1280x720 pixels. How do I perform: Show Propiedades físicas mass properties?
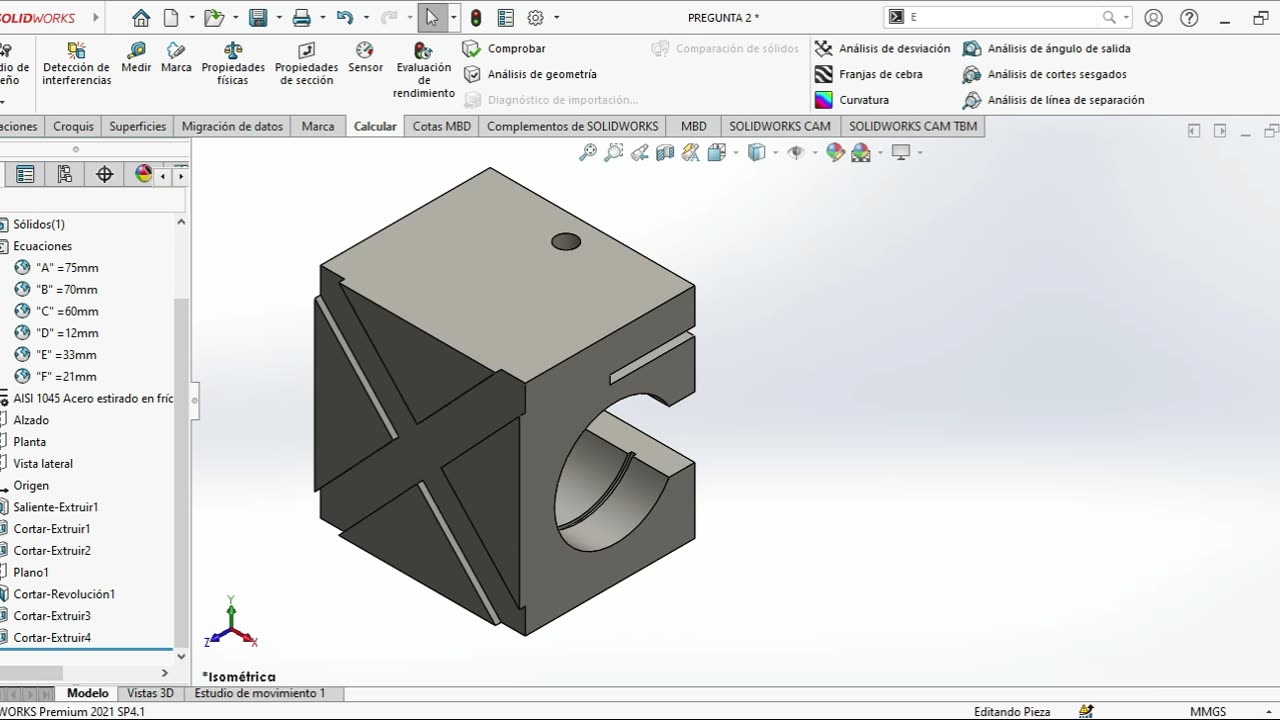click(x=233, y=64)
